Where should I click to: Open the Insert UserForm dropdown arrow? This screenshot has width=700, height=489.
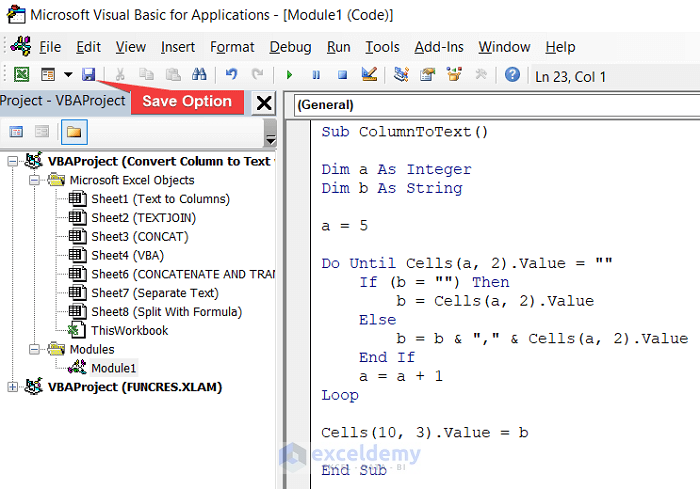click(67, 75)
